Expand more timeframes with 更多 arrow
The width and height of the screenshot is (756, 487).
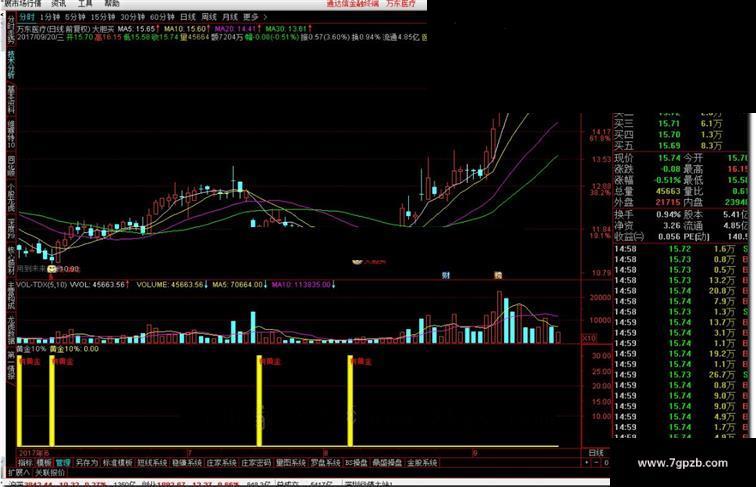click(x=255, y=17)
